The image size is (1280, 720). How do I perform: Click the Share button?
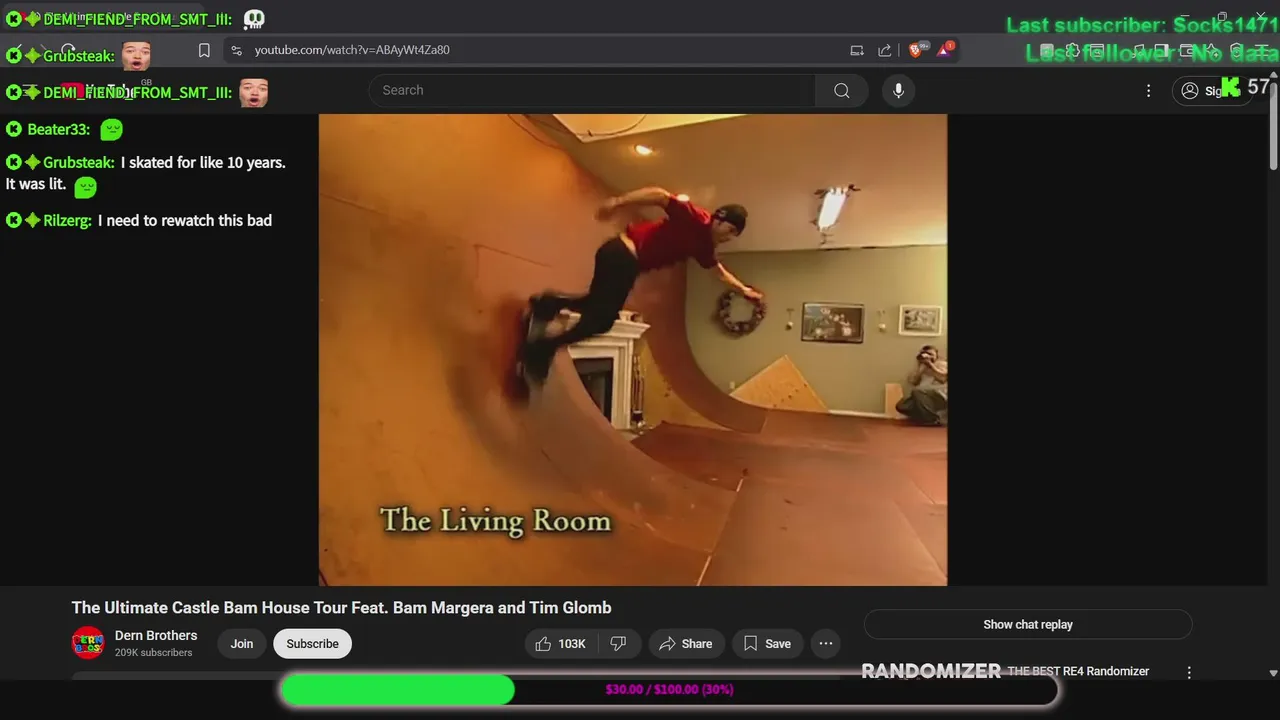coord(686,644)
